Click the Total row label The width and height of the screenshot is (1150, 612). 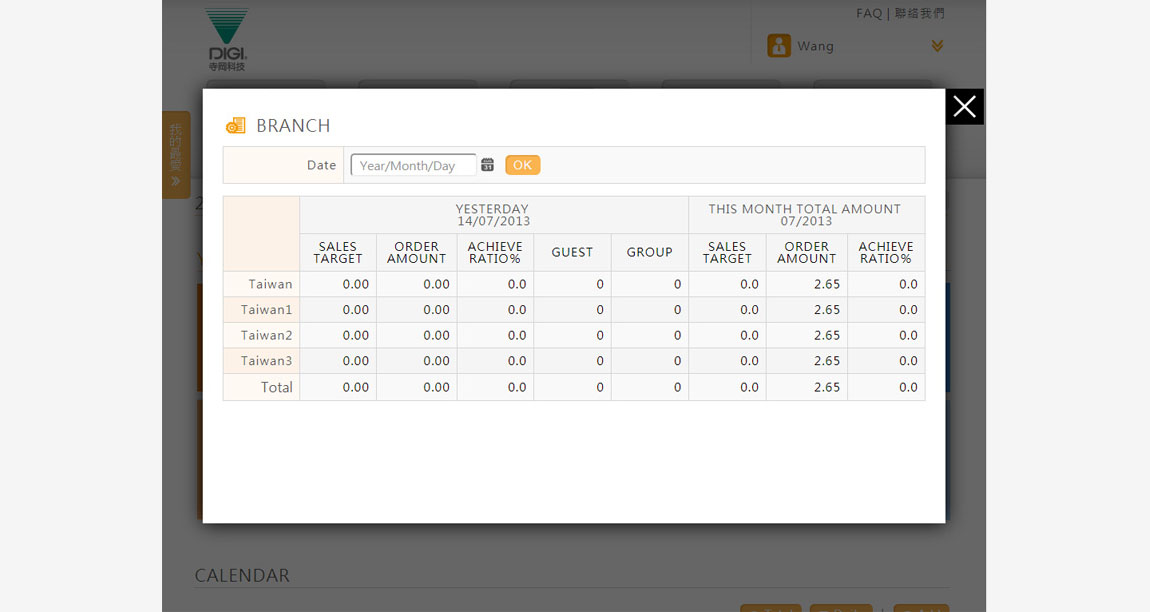pyautogui.click(x=276, y=387)
